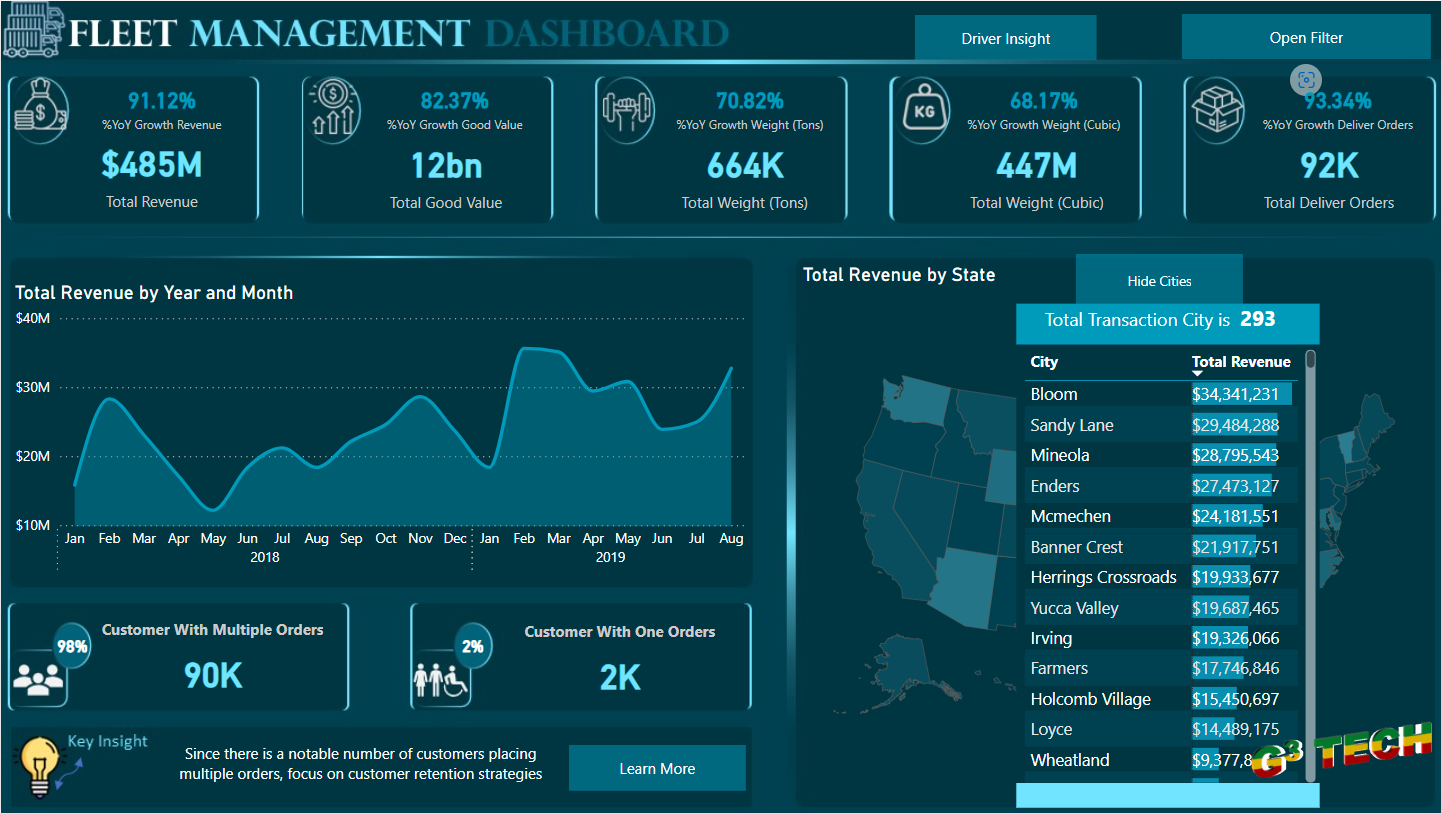1441x814 pixels.
Task: Click the KG weight Cubic icon
Action: coord(924,112)
